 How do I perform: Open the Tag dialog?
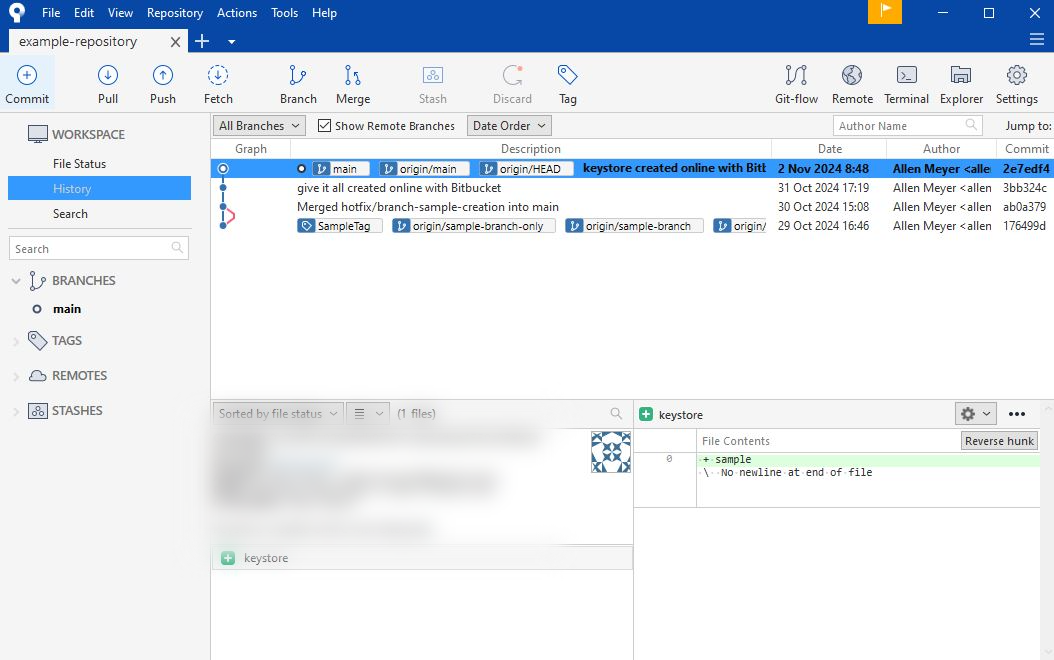(567, 76)
